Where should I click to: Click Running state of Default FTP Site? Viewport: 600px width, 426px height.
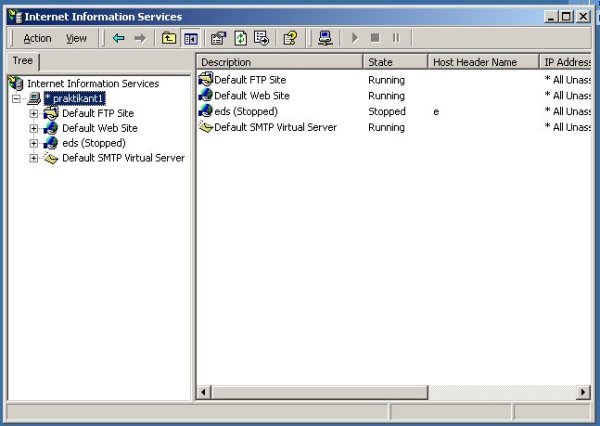pyautogui.click(x=386, y=80)
